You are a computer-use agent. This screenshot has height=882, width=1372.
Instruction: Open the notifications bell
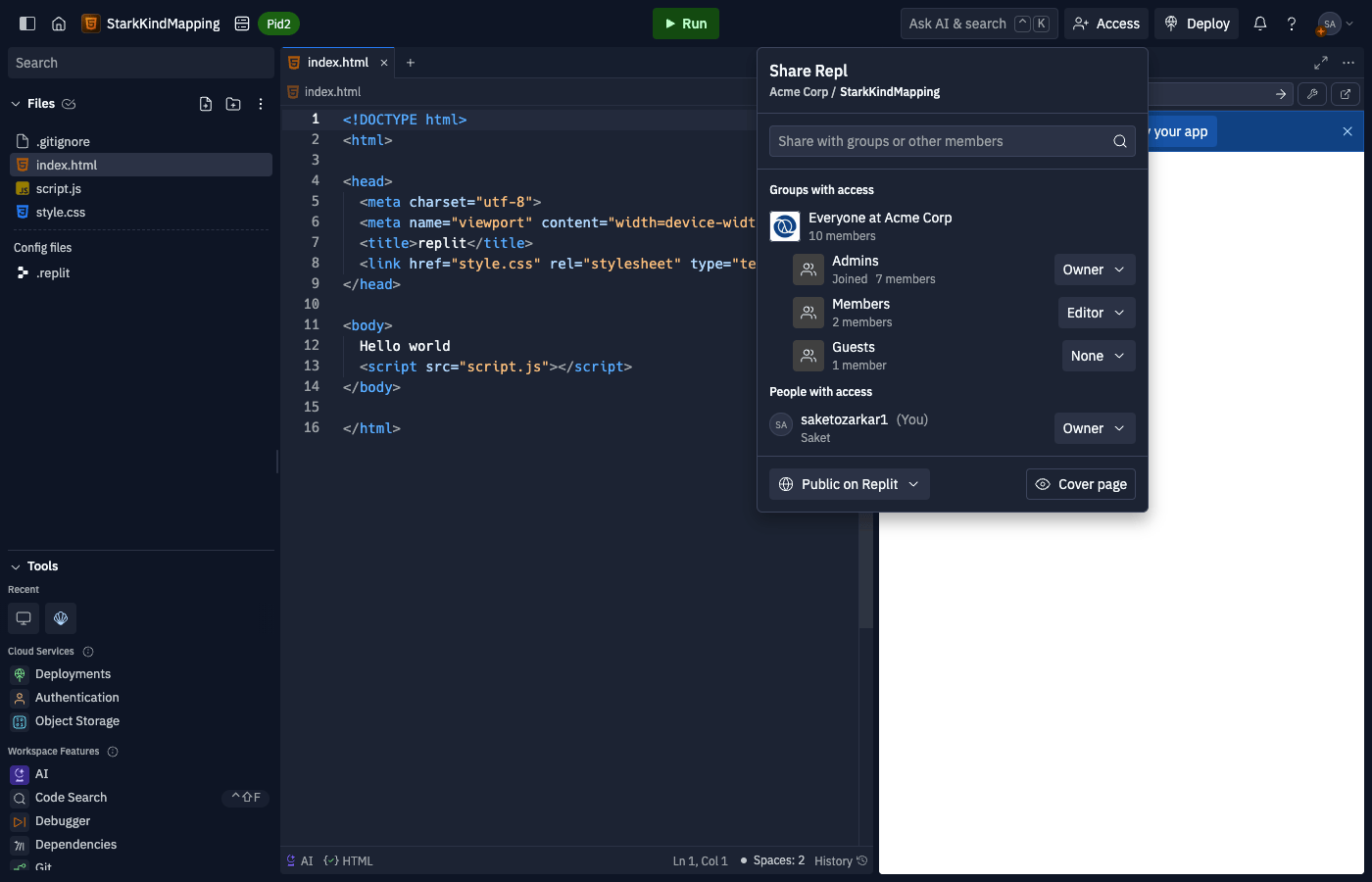tap(1260, 24)
